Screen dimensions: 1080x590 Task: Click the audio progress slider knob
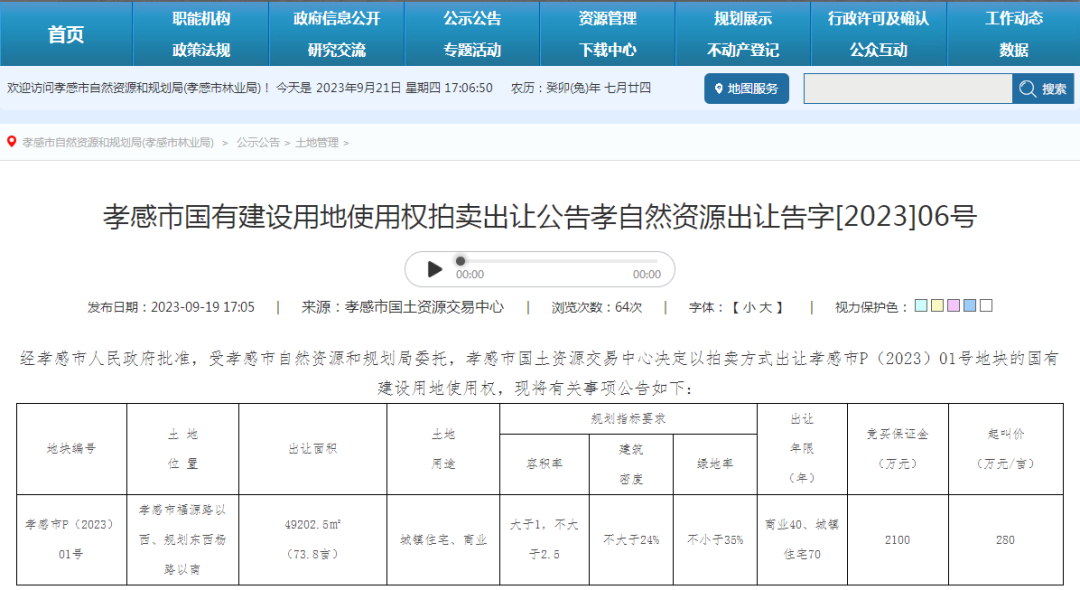(x=460, y=261)
